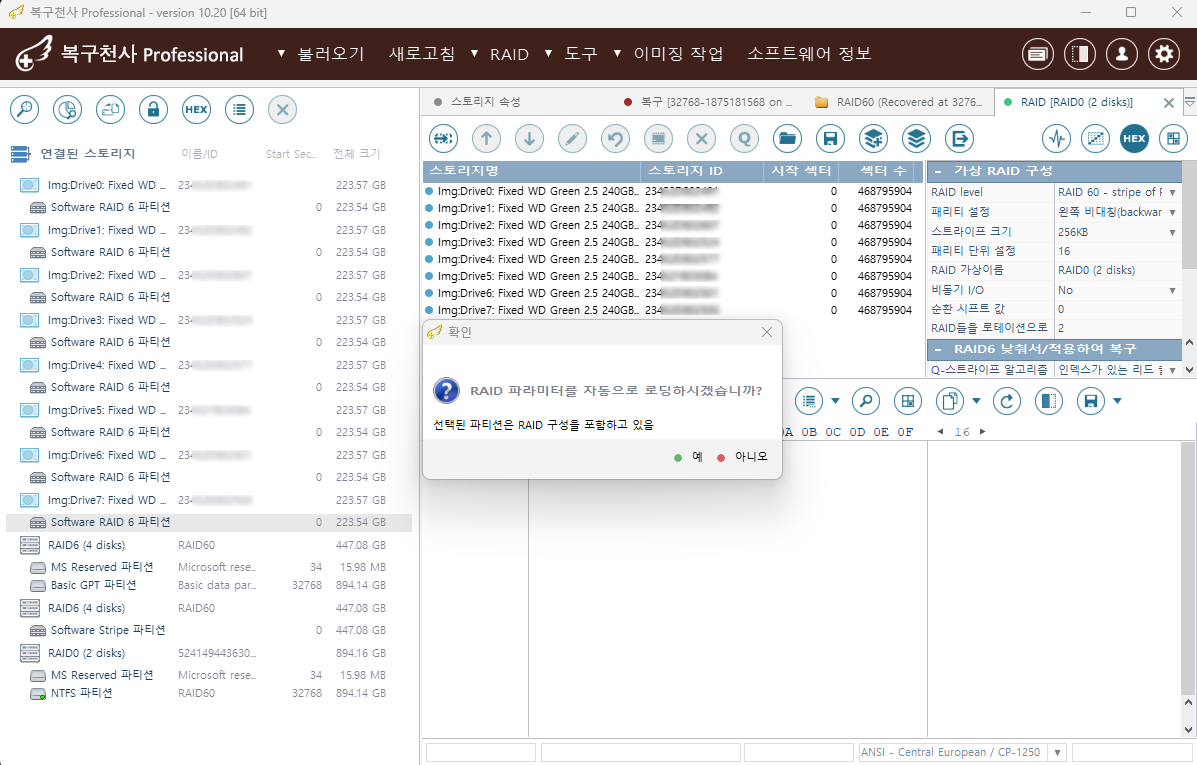Viewport: 1197px width, 765px height.
Task: Open hex viewer from left toolbar HEX icon
Action: [196, 110]
